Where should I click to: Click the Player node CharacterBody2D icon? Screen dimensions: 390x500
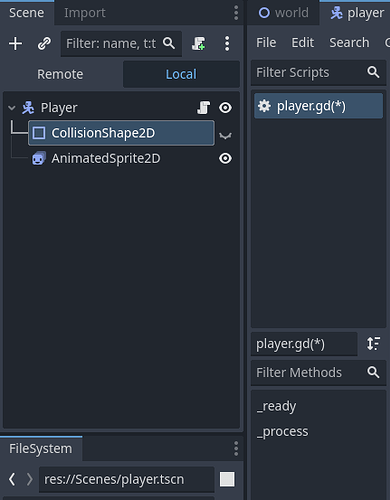28,108
